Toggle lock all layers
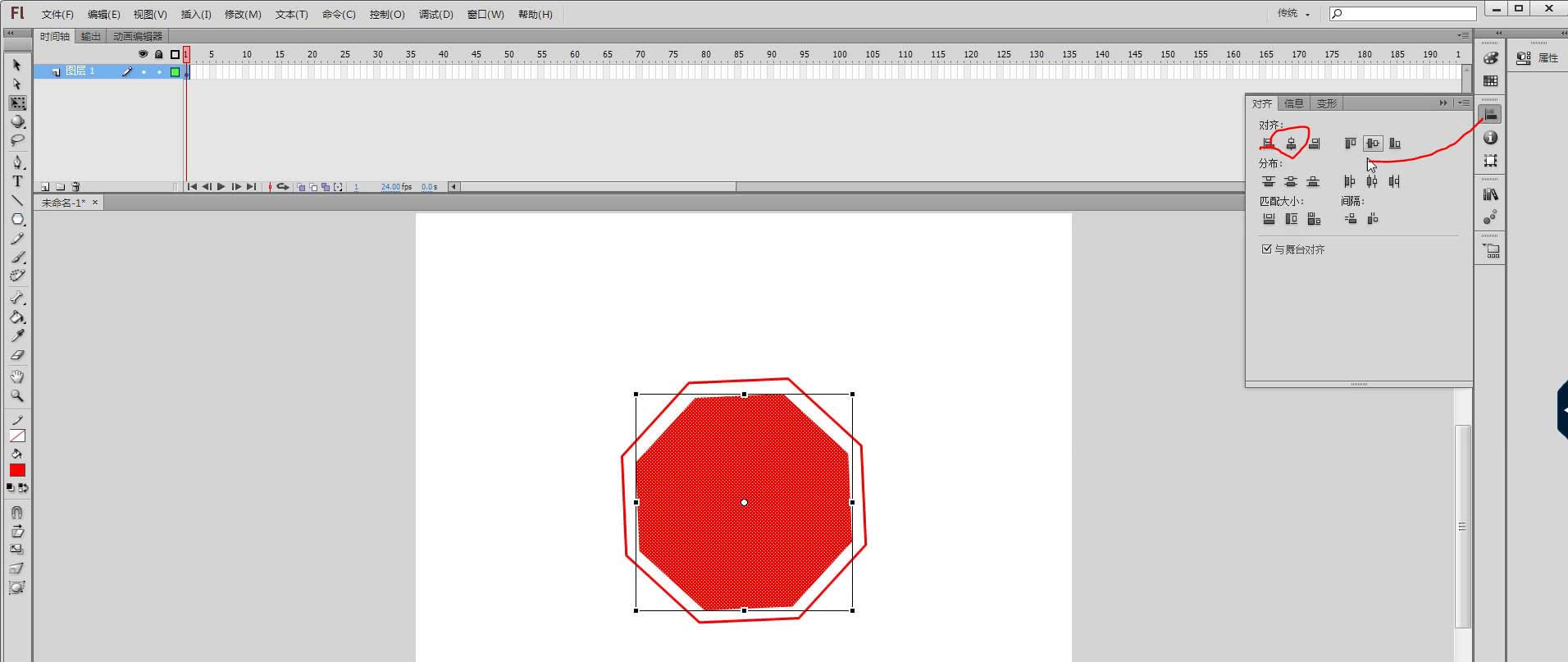This screenshot has height=662, width=1568. (x=159, y=54)
